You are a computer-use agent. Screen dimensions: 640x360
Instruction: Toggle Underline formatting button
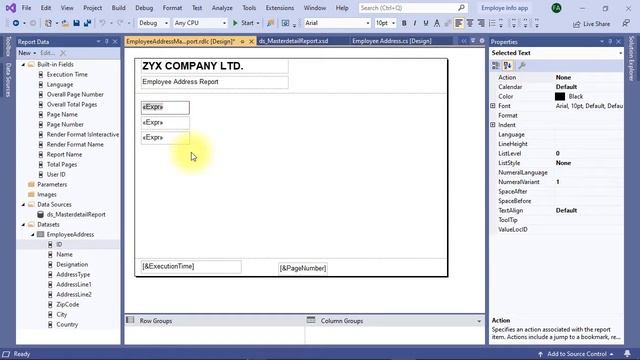pos(426,23)
